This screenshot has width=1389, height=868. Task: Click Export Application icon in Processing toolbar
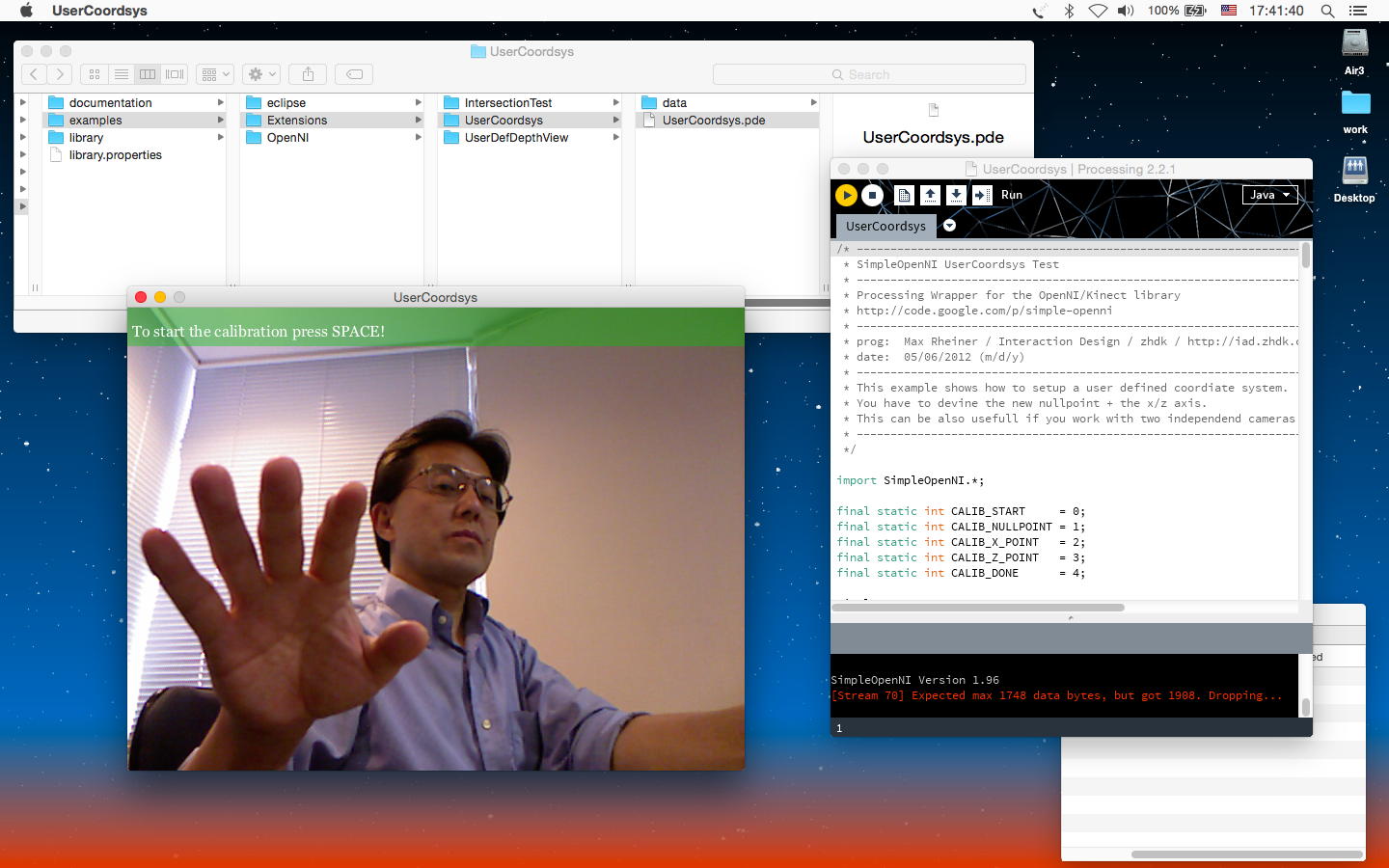click(x=982, y=195)
